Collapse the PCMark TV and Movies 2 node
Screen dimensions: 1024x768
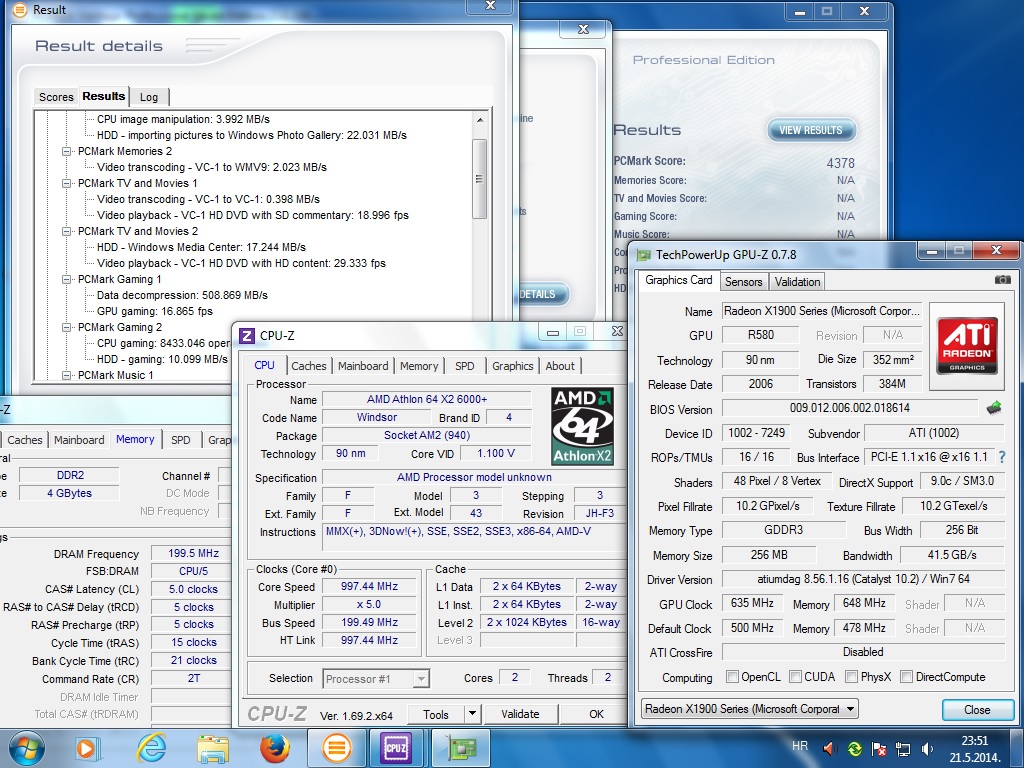pos(66,231)
